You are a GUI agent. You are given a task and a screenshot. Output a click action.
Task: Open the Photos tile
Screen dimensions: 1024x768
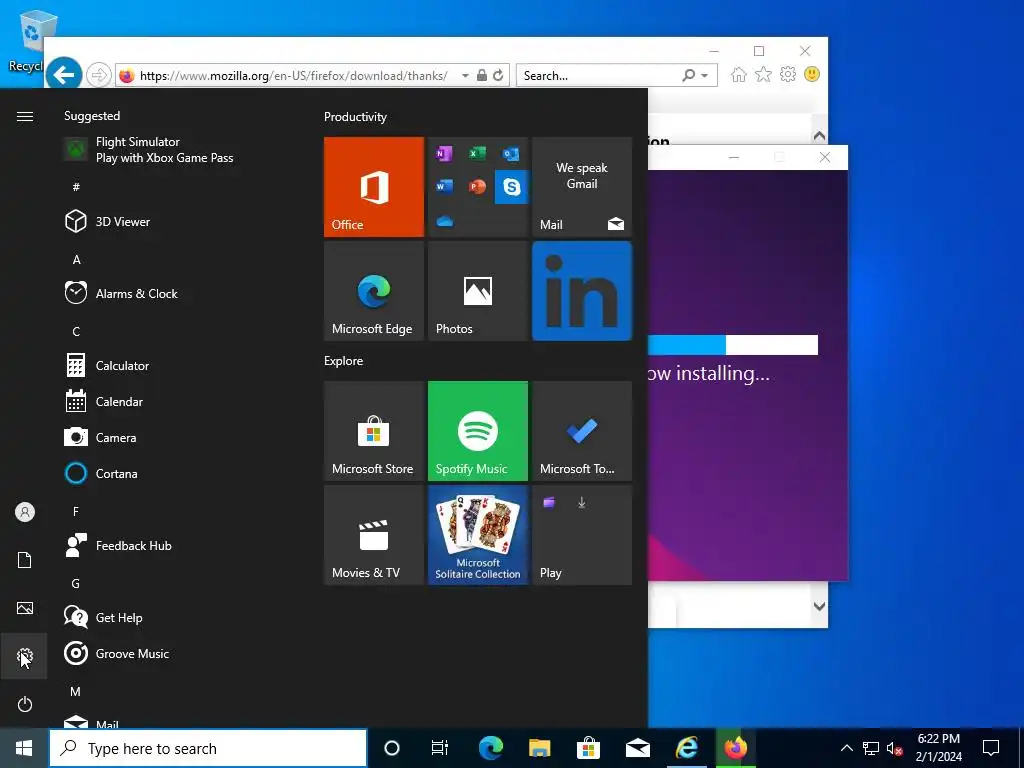pos(477,291)
